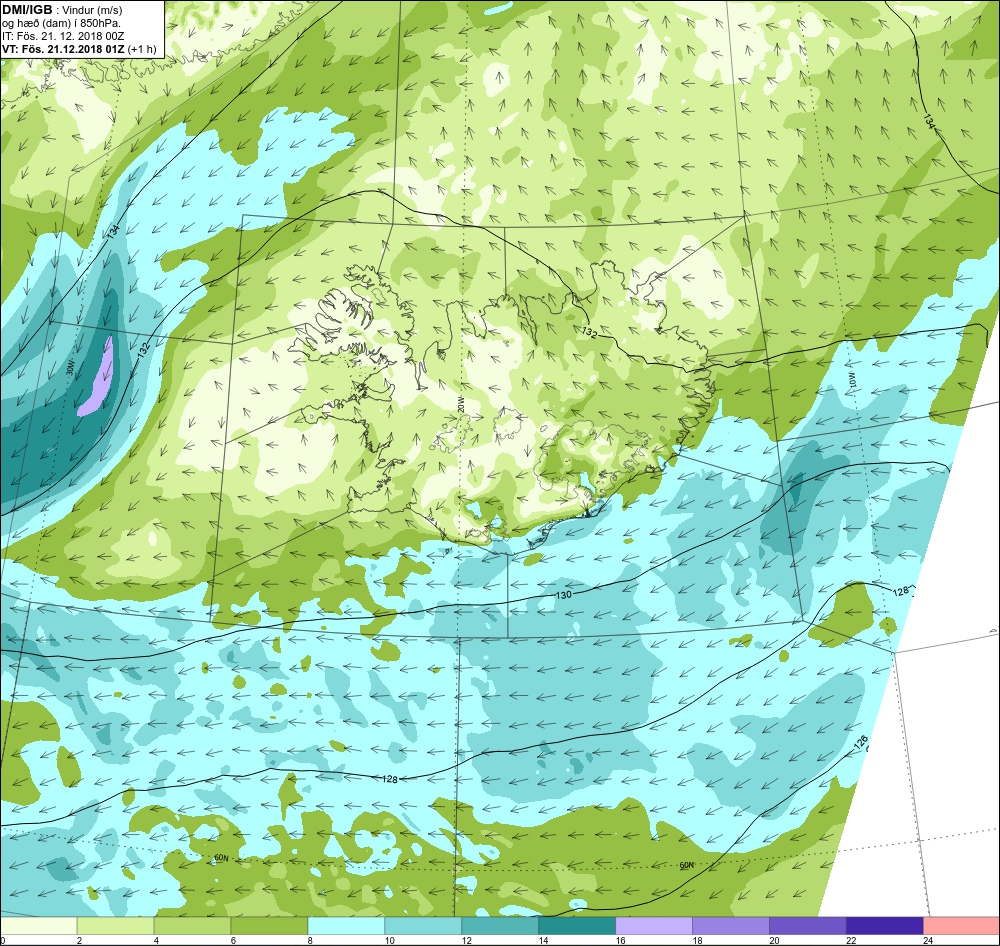This screenshot has height=946, width=1000.
Task: Select the dark teal 14–16 m/s legend swatch
Action: [577, 925]
